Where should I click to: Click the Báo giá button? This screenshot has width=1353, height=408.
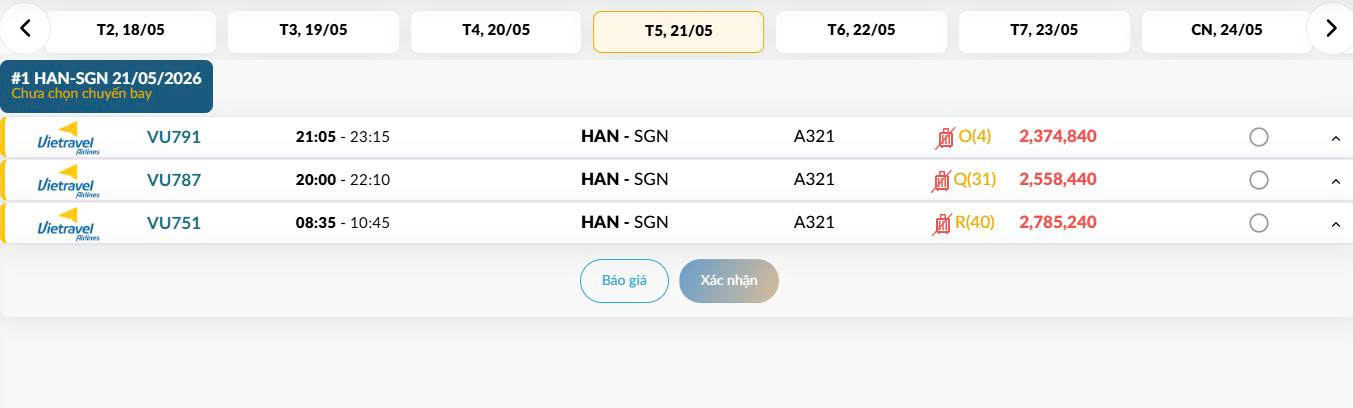pyautogui.click(x=624, y=281)
